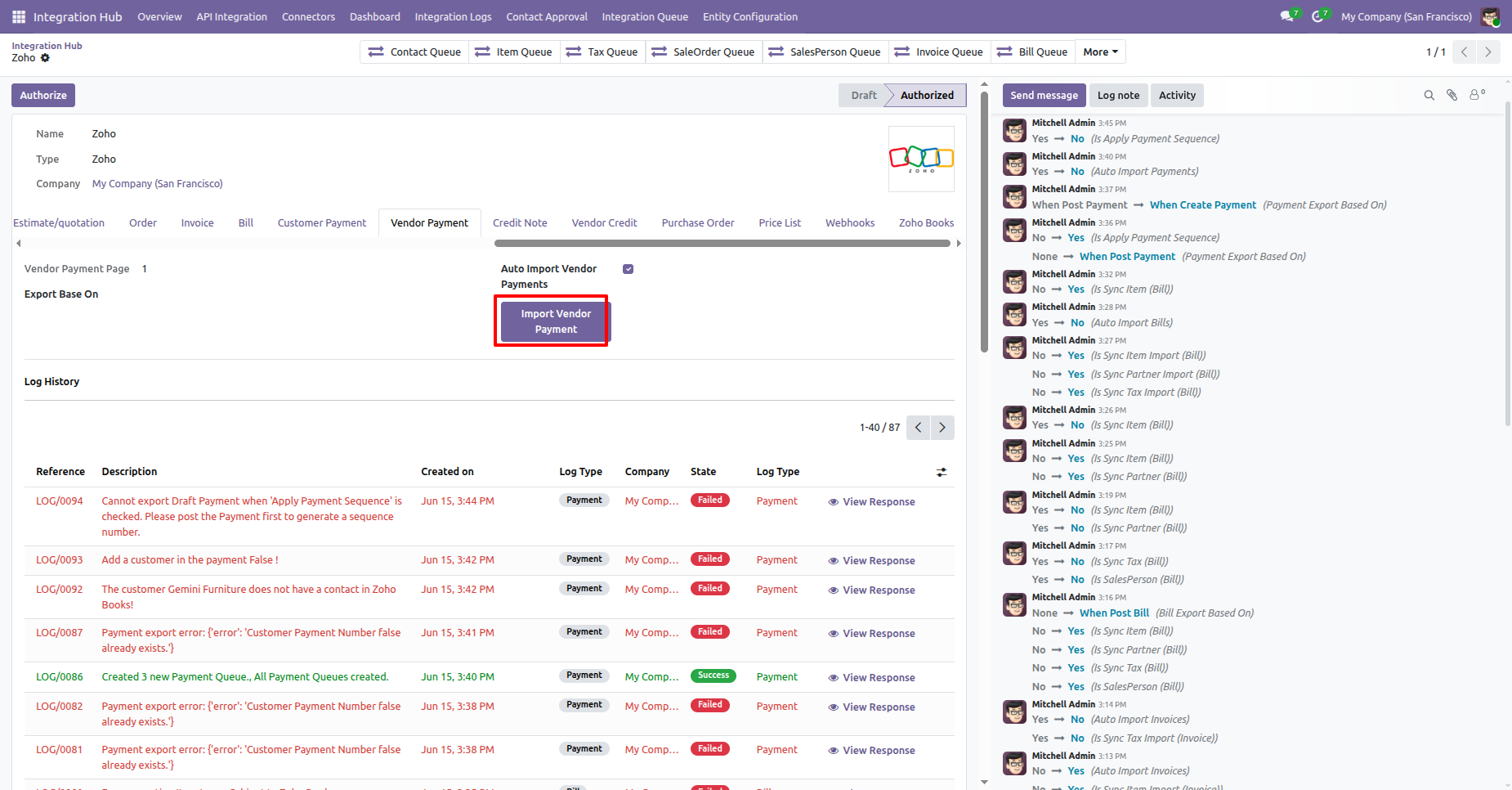Click the gear icon next to Zoho

45,58
